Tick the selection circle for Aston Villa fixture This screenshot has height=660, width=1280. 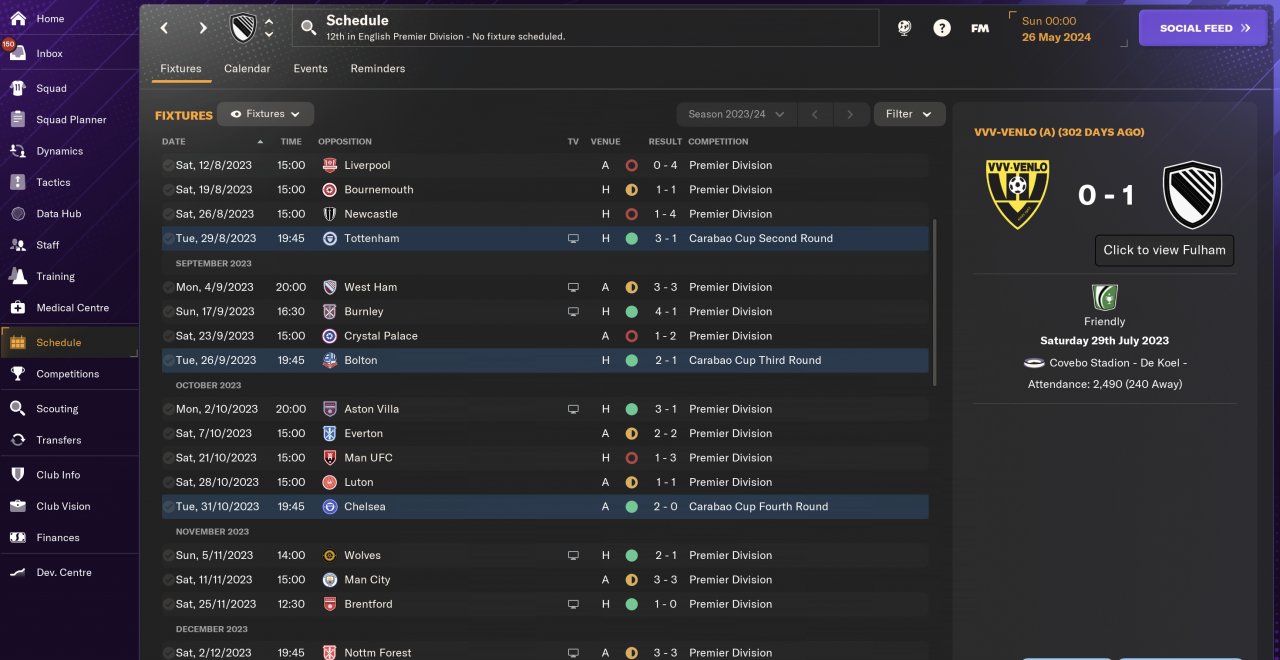[168, 409]
